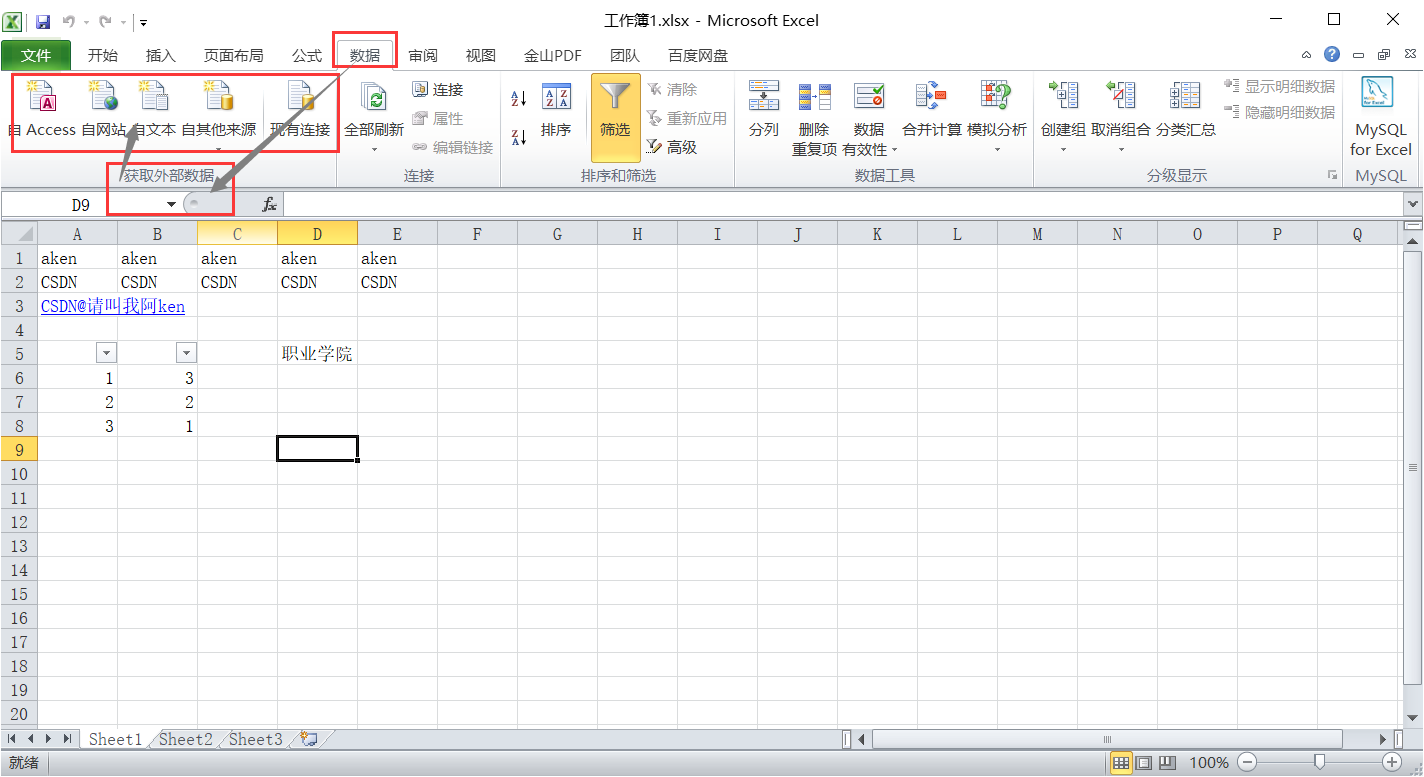Viewport: 1424px width, 777px height.
Task: Open filter dropdown in cell A5
Action: tap(106, 353)
